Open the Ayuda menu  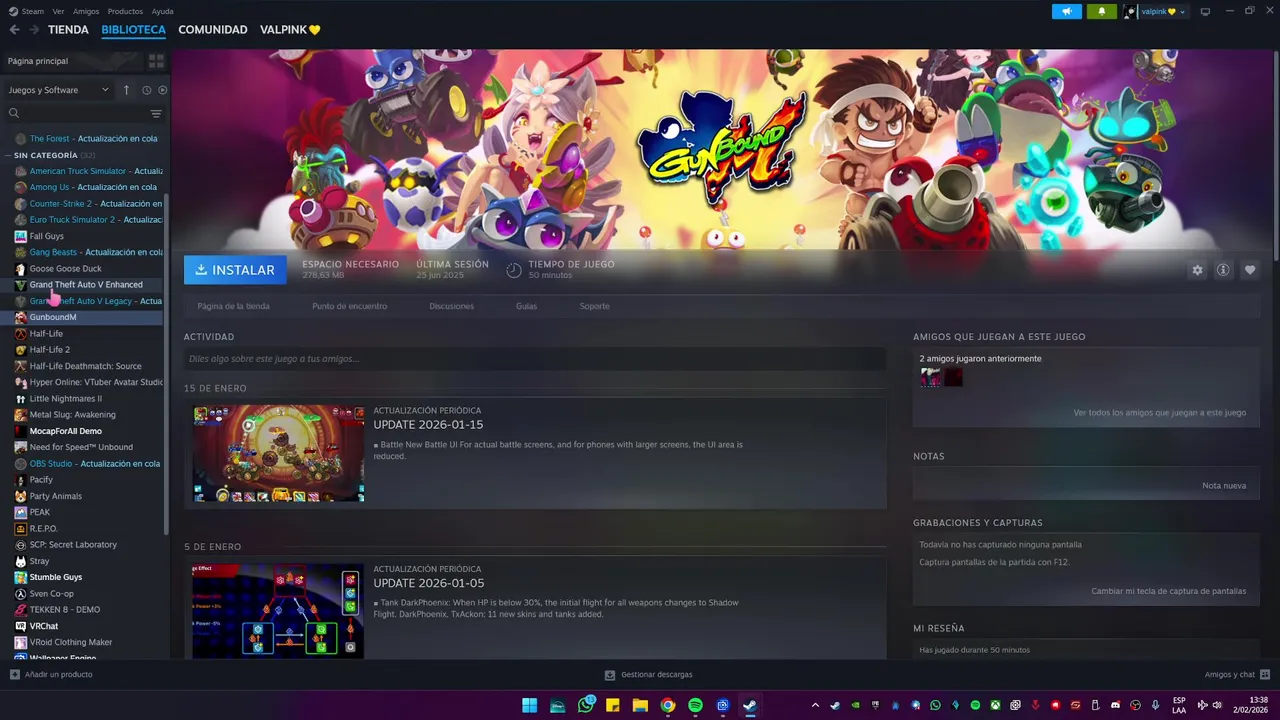(162, 11)
